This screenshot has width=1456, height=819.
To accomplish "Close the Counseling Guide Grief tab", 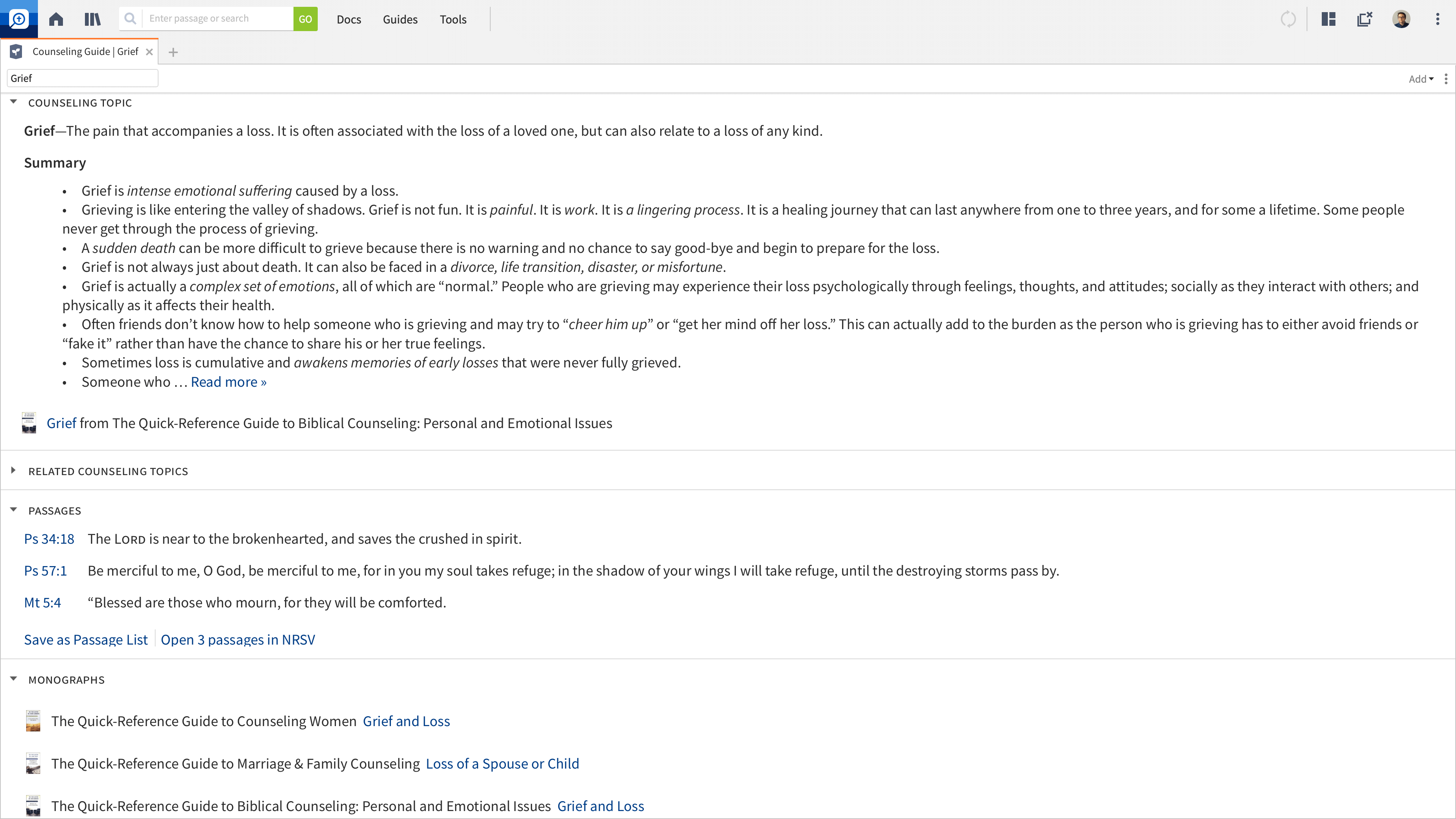I will tap(149, 52).
